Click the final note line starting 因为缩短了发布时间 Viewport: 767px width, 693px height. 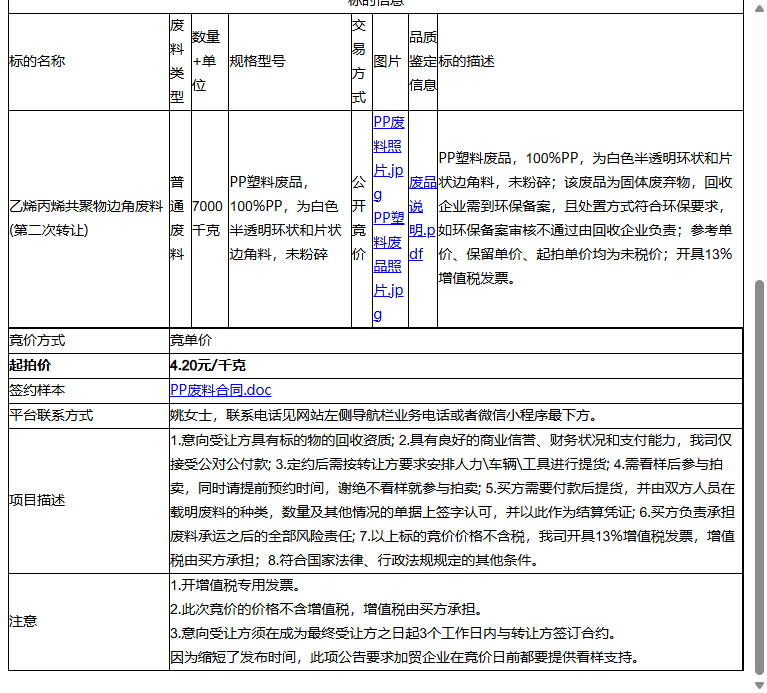(406, 658)
